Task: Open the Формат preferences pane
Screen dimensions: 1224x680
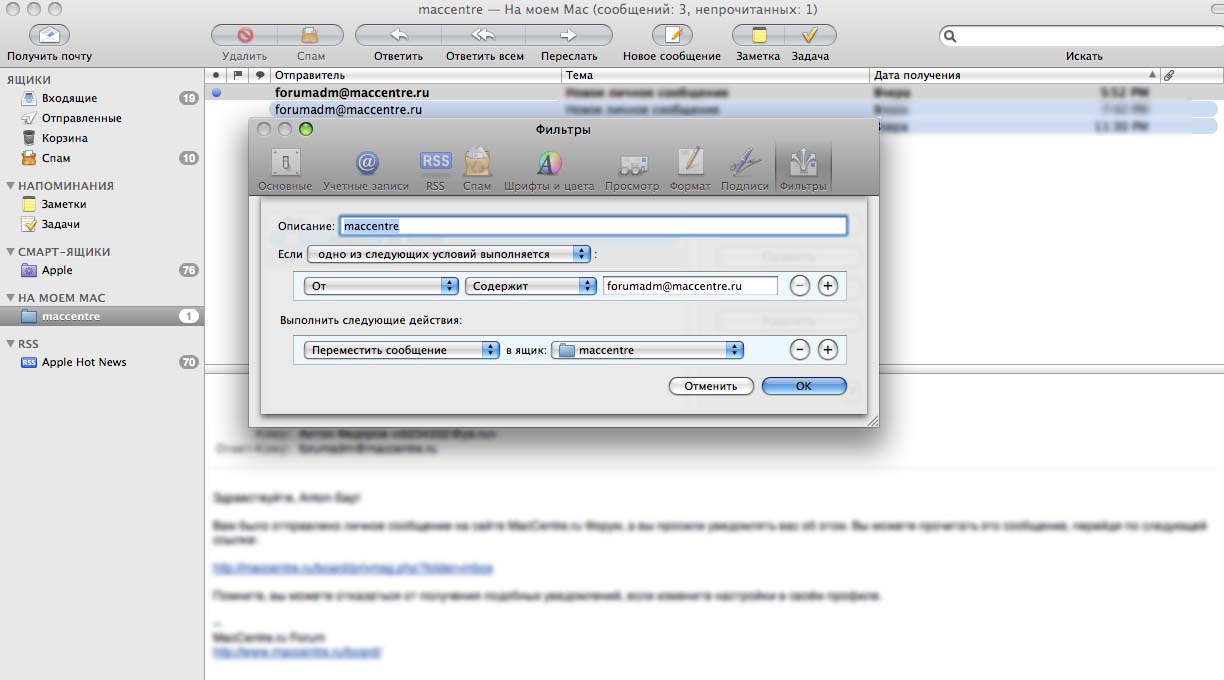Action: (x=690, y=169)
